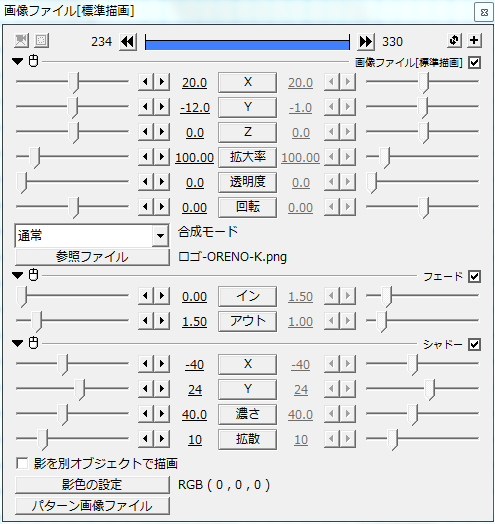Open 影色の設定 color settings
Image resolution: width=495 pixels, height=524 pixels.
pos(92,485)
